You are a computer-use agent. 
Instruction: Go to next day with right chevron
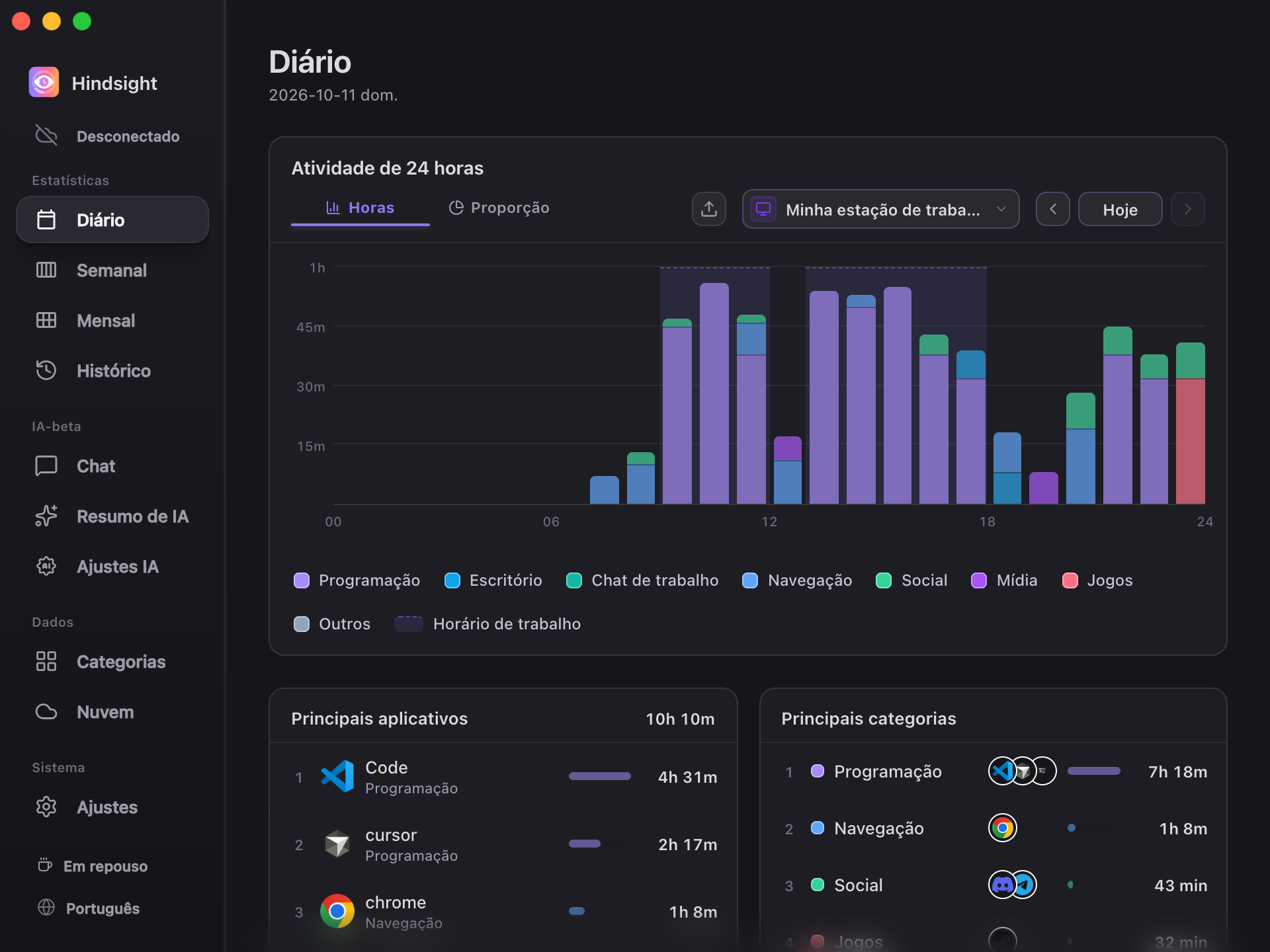click(x=1187, y=209)
